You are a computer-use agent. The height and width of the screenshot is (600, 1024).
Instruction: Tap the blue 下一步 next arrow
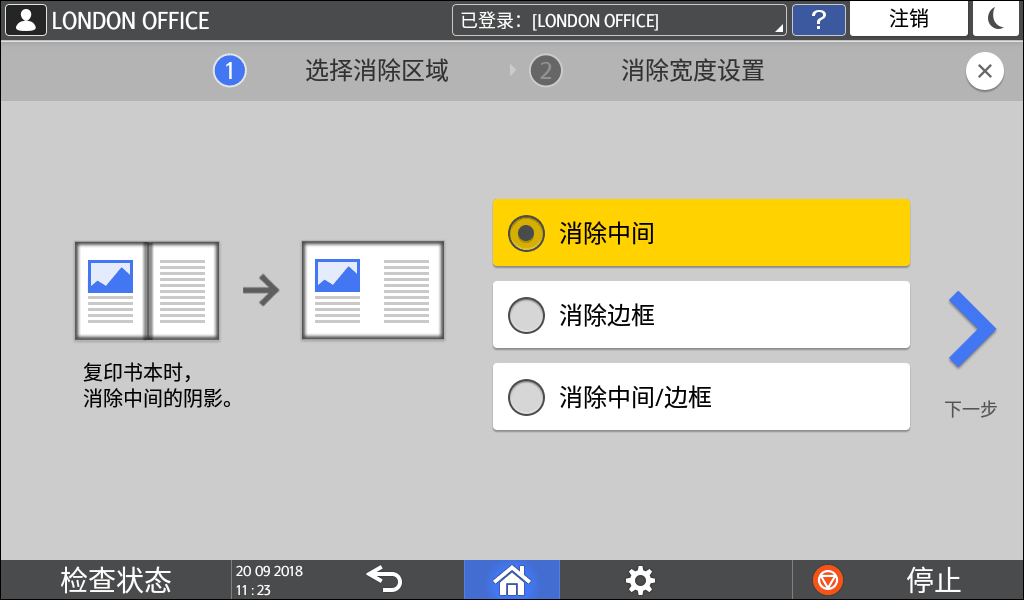970,330
